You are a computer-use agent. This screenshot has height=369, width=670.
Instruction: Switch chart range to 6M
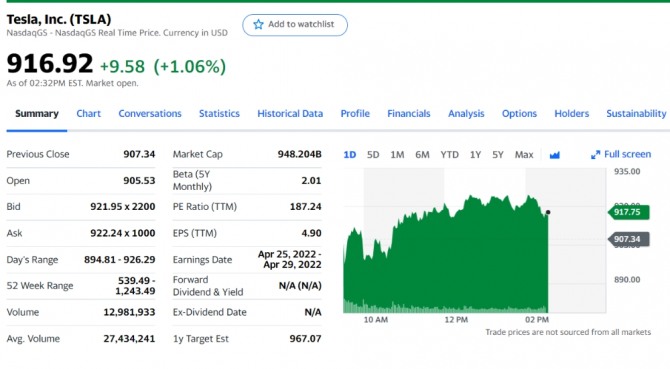click(422, 155)
